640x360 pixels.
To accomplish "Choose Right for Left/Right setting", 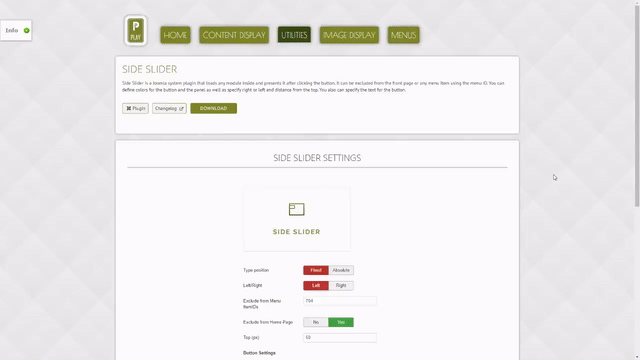I will [x=341, y=286].
